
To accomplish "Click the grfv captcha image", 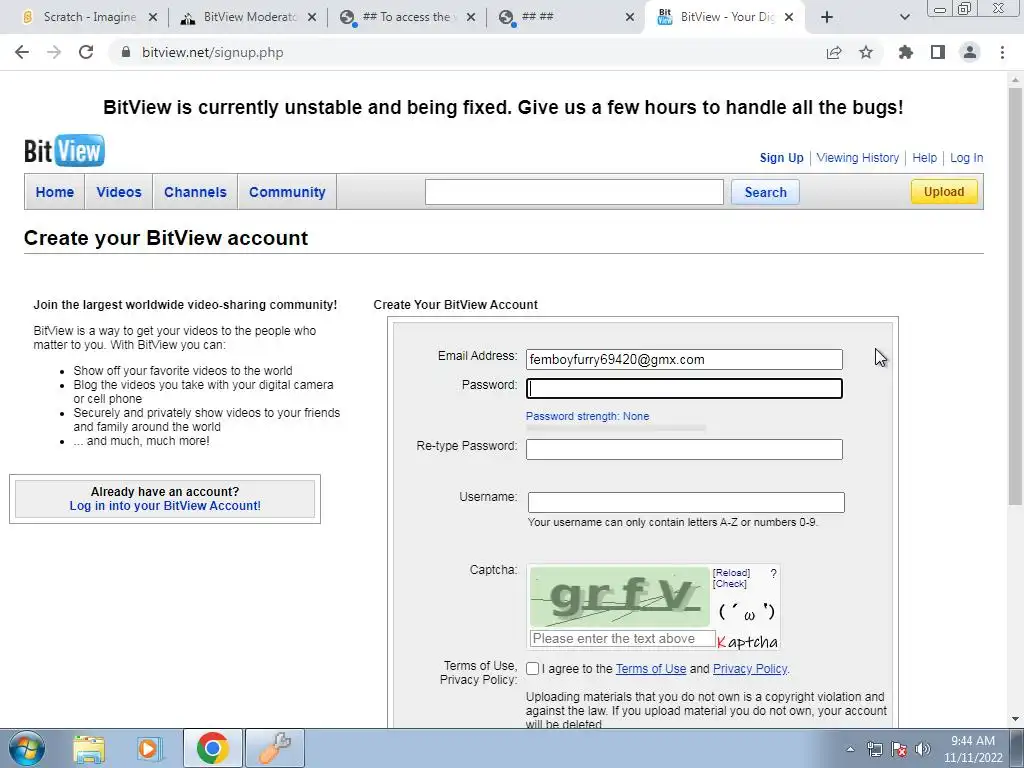I will point(620,597).
